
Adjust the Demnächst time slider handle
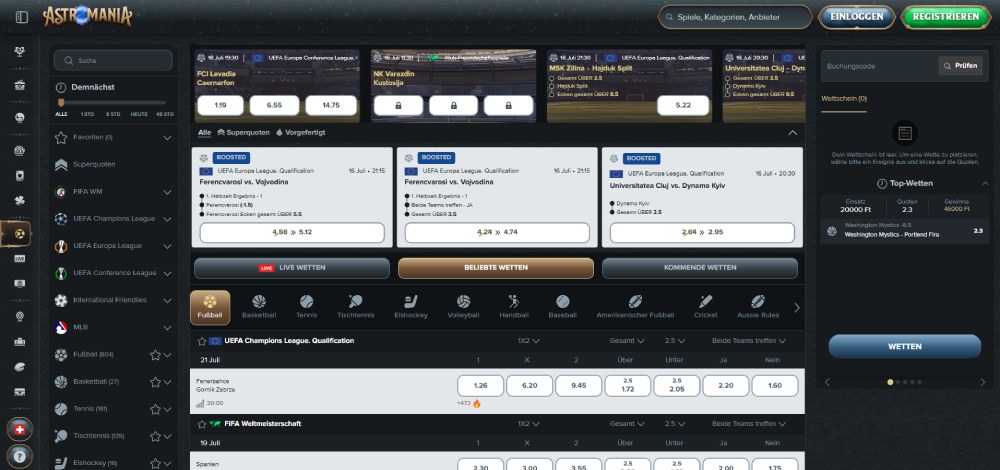coord(61,102)
